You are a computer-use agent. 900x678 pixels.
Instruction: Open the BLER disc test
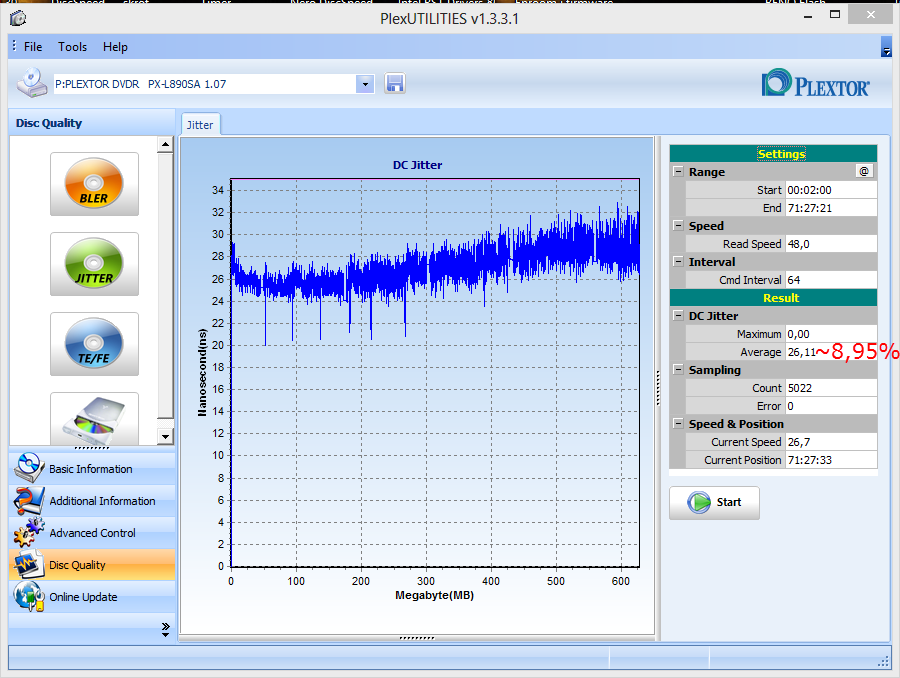(94, 184)
